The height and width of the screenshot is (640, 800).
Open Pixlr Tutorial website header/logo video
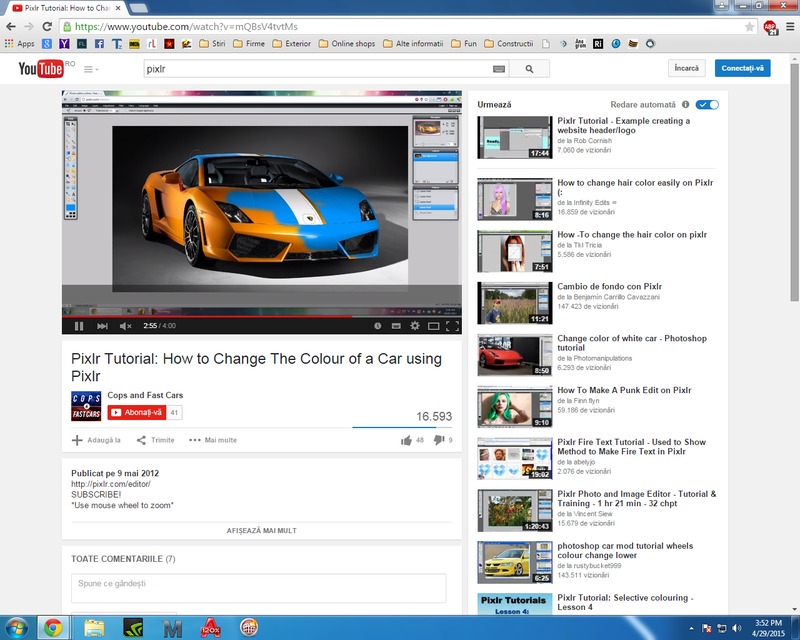(x=623, y=126)
